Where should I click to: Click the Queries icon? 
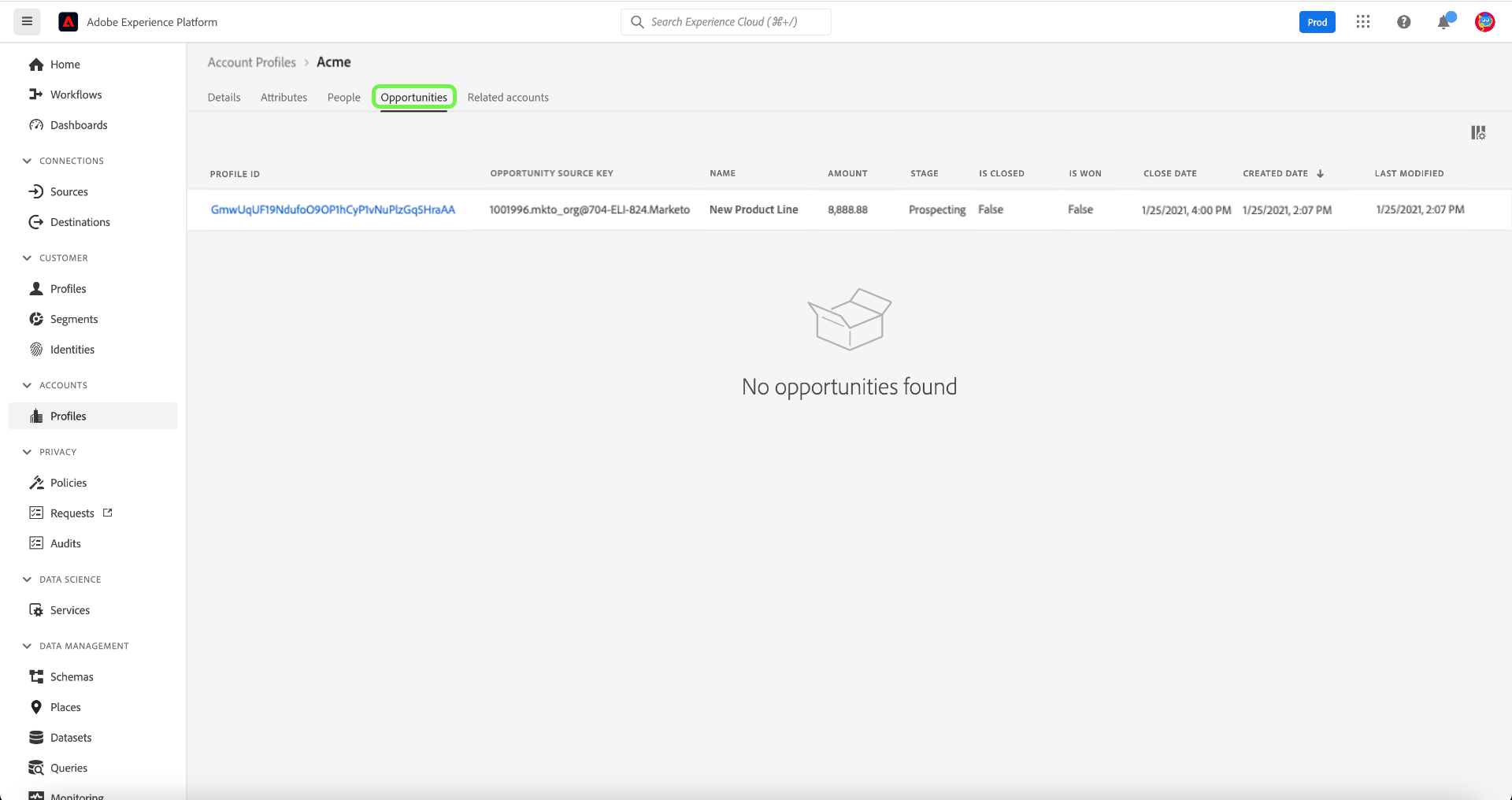coord(36,768)
